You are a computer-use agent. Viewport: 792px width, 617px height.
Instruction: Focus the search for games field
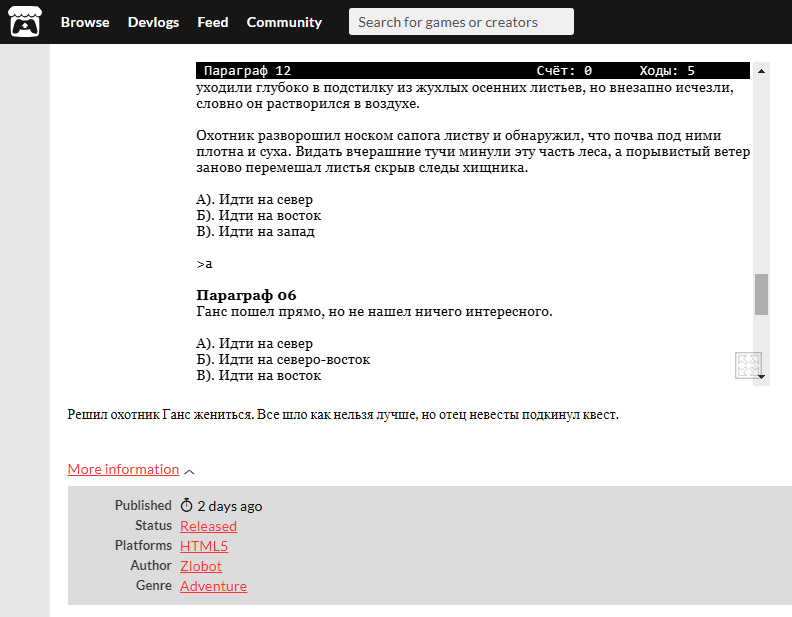point(461,22)
